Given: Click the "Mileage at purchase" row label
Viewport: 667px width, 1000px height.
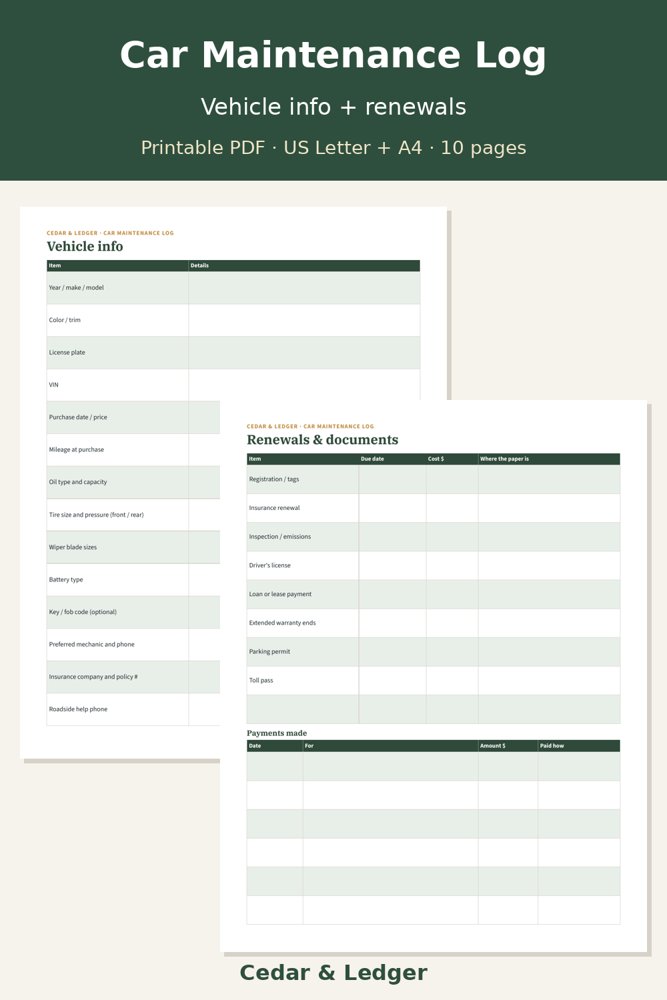Looking at the screenshot, I should (x=76, y=450).
